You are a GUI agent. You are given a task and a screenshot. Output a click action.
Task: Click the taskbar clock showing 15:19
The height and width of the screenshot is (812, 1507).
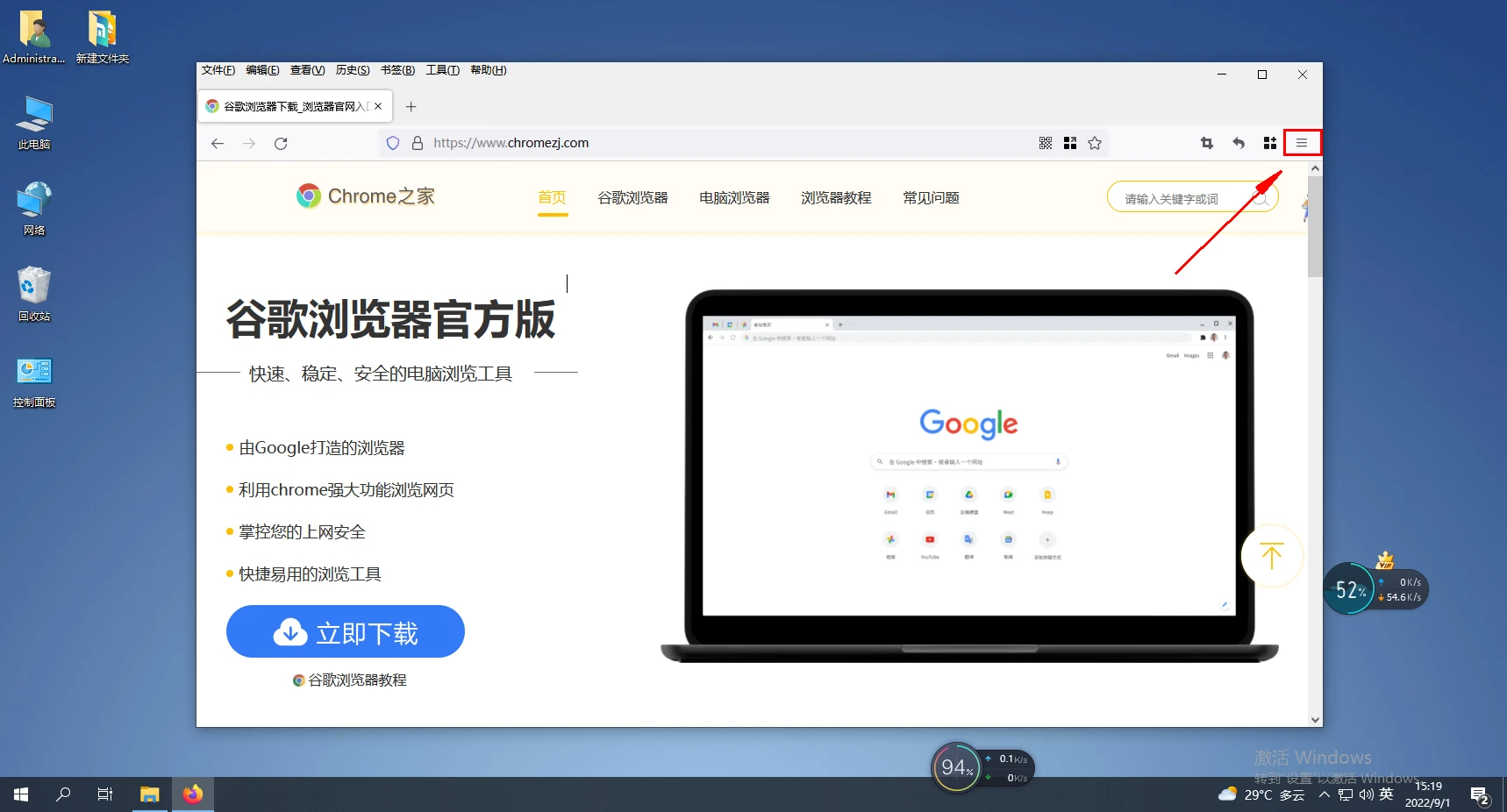[x=1428, y=794]
